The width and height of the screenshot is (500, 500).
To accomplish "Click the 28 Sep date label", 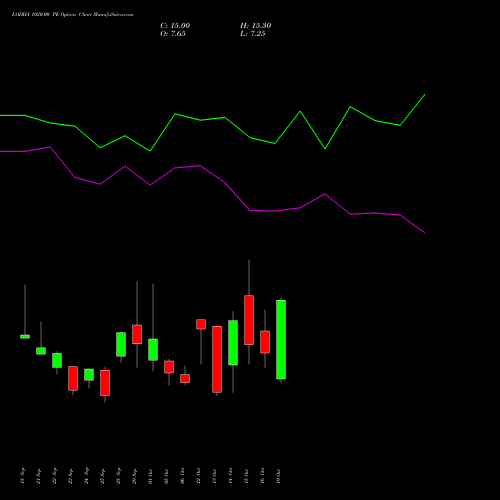I will coord(118,476).
